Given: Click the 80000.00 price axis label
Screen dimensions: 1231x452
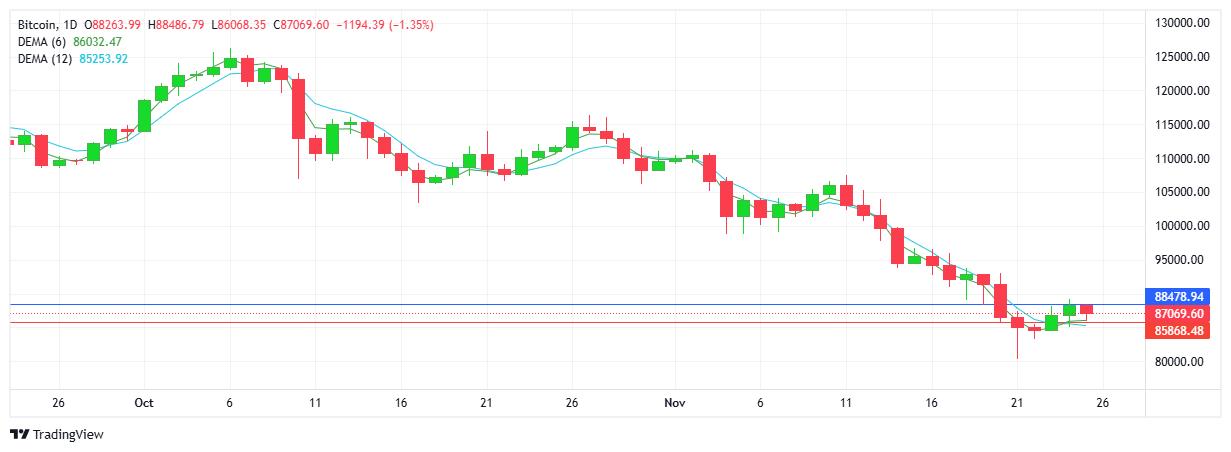Looking at the screenshot, I should pos(1182,362).
